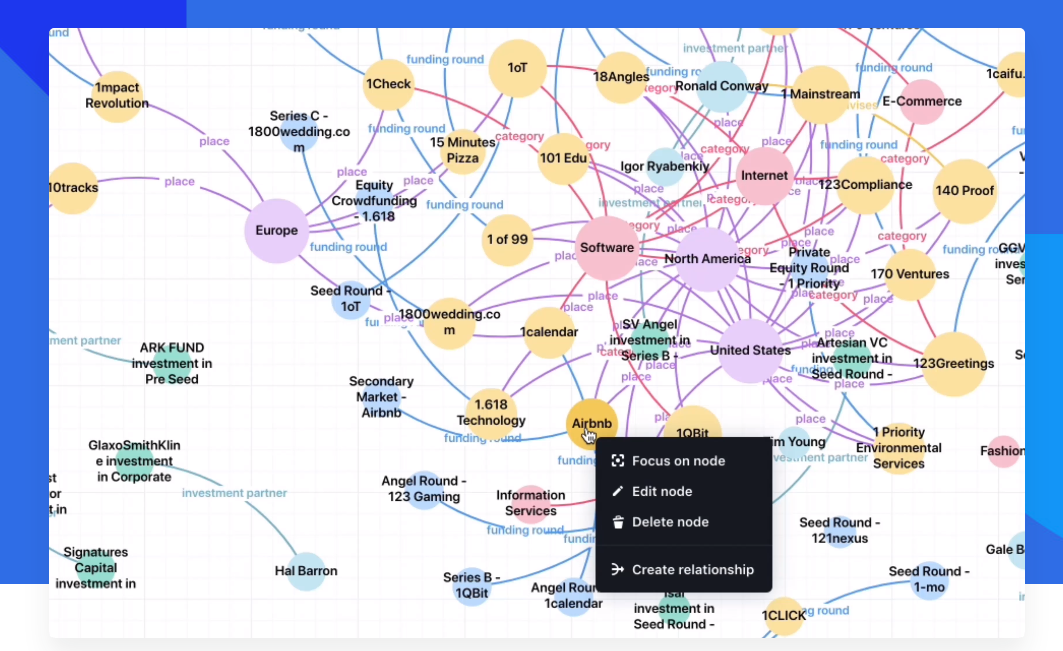Select the Airbnb node
The width and height of the screenshot is (1063, 651).
click(x=592, y=424)
